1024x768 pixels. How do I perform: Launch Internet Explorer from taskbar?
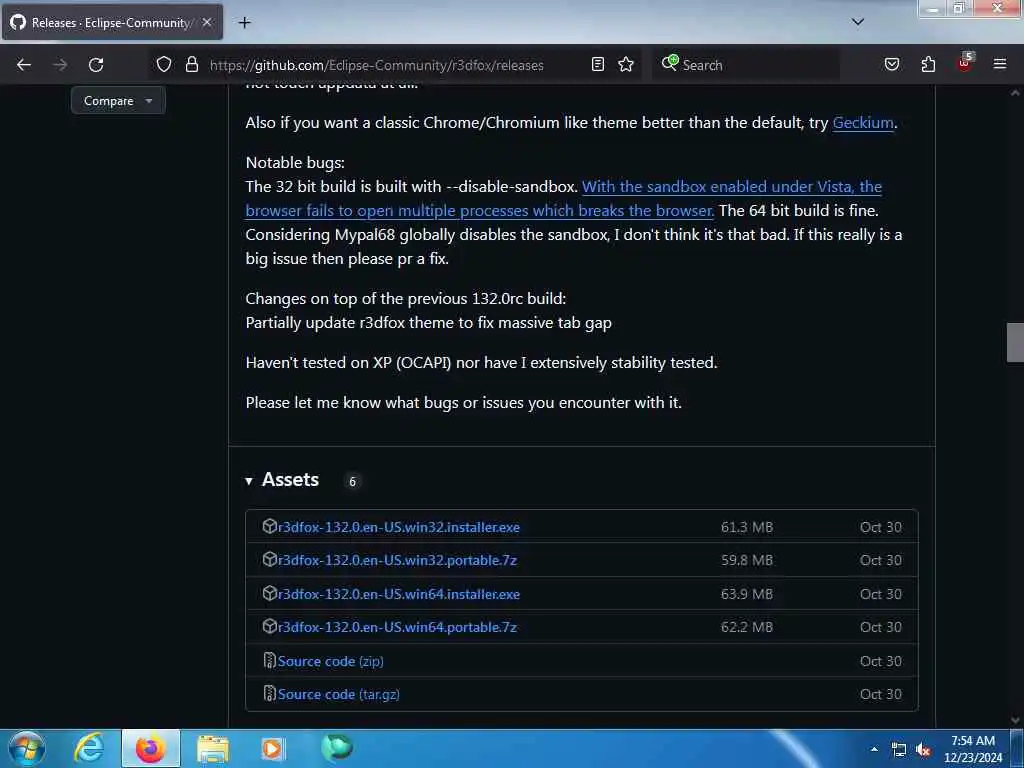click(x=89, y=748)
